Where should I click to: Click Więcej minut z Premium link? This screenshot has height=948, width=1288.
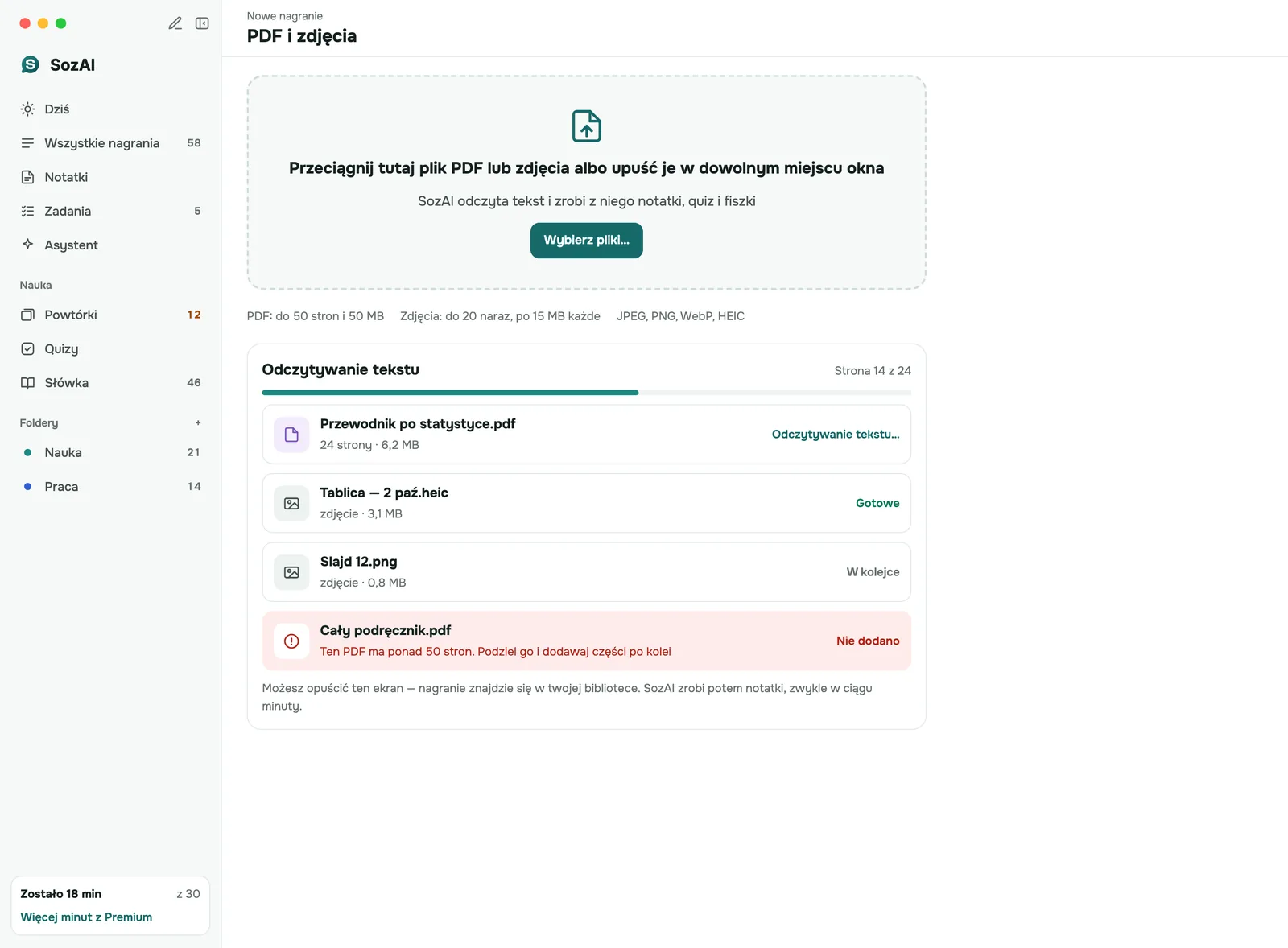pyautogui.click(x=86, y=917)
